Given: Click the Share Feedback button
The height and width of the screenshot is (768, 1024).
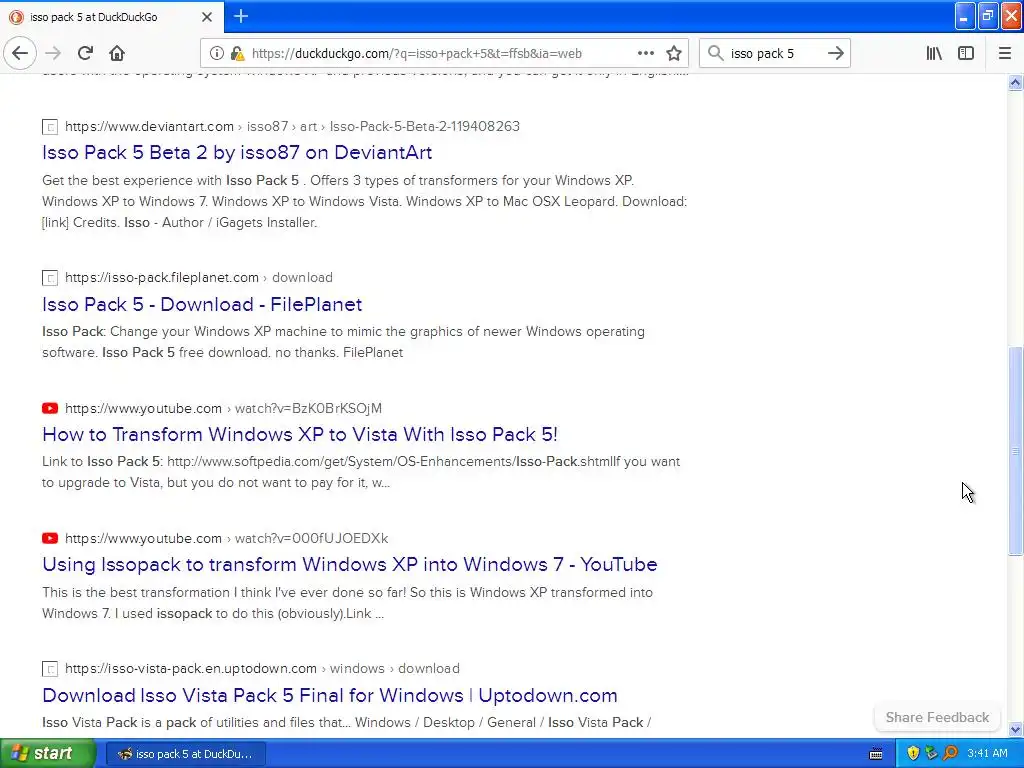Looking at the screenshot, I should point(937,717).
